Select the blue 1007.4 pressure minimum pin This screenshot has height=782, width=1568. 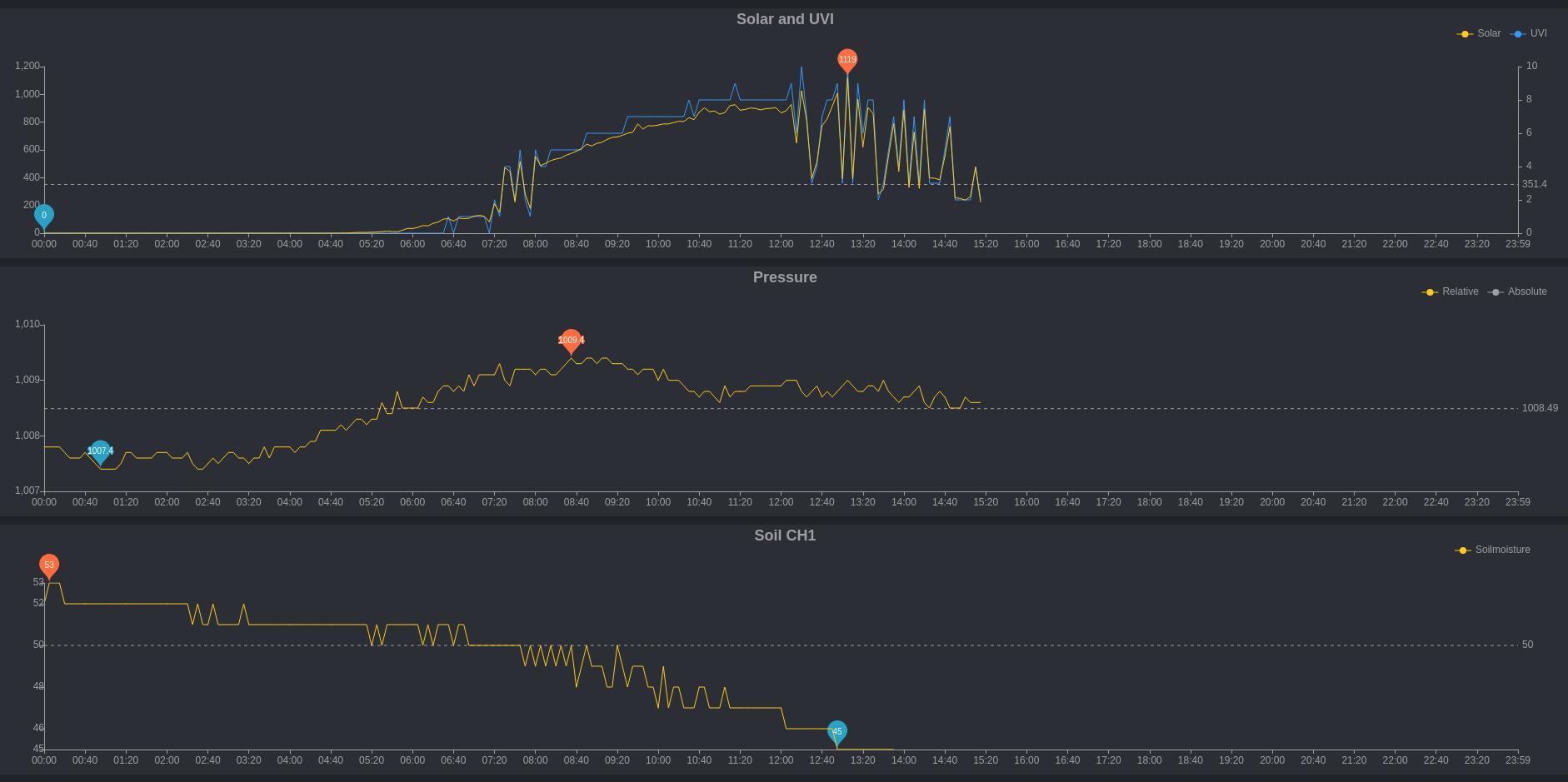pos(100,451)
